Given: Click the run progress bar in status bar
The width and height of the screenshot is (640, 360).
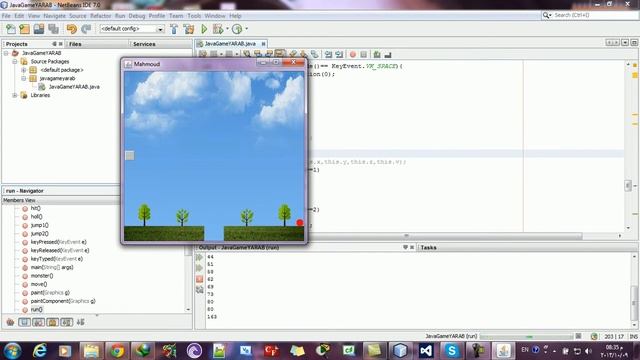Looking at the screenshot, I should click(527, 336).
